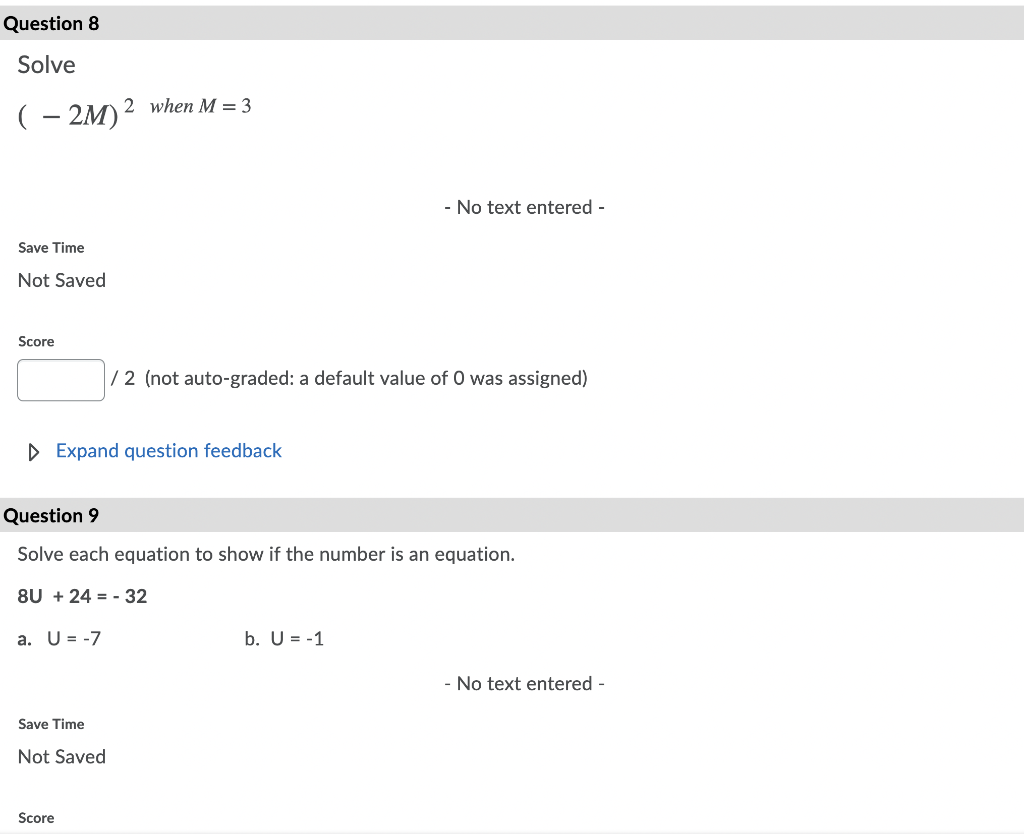Click the score input box for Question 8

(x=60, y=379)
